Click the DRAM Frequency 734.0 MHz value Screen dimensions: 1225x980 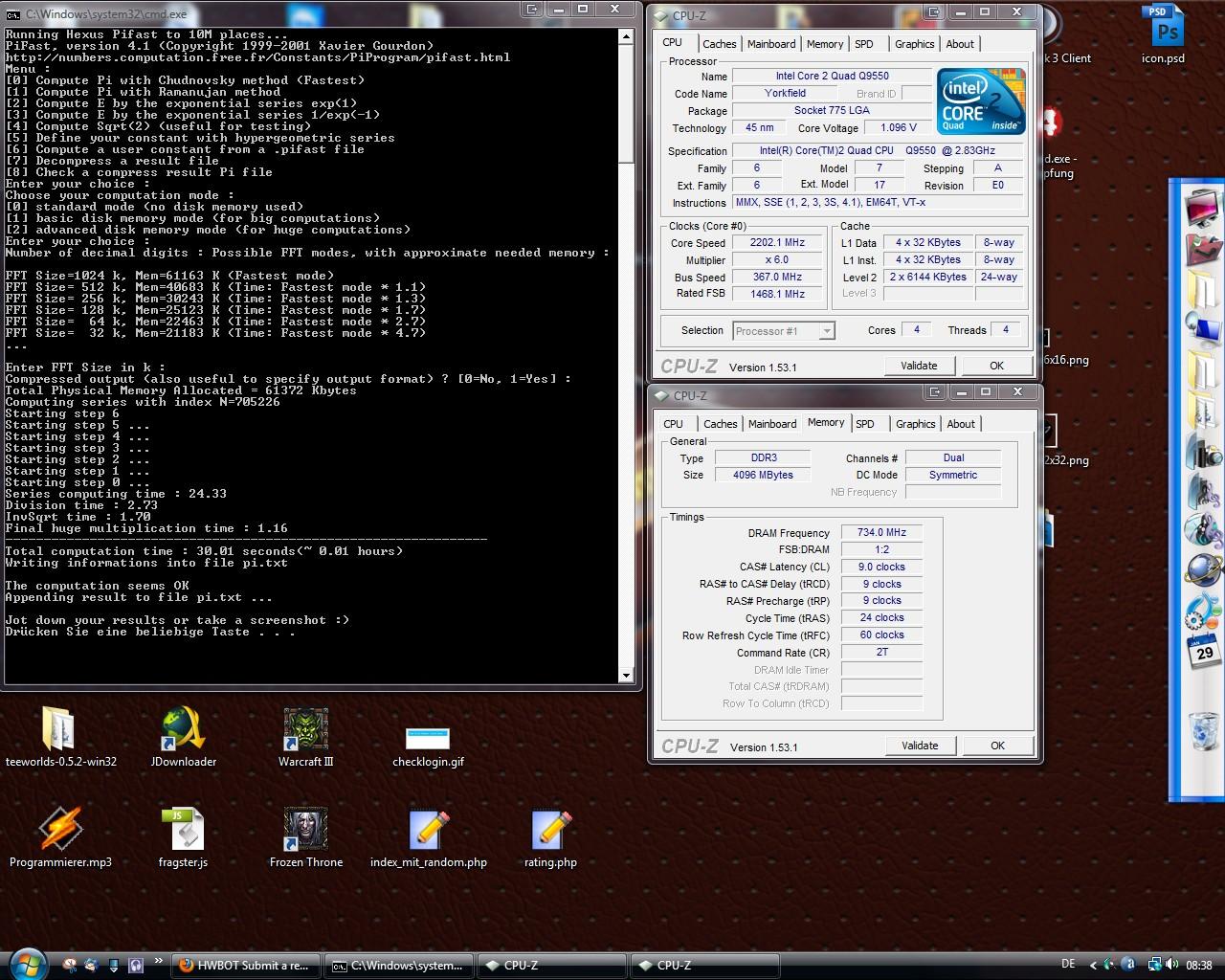point(881,533)
